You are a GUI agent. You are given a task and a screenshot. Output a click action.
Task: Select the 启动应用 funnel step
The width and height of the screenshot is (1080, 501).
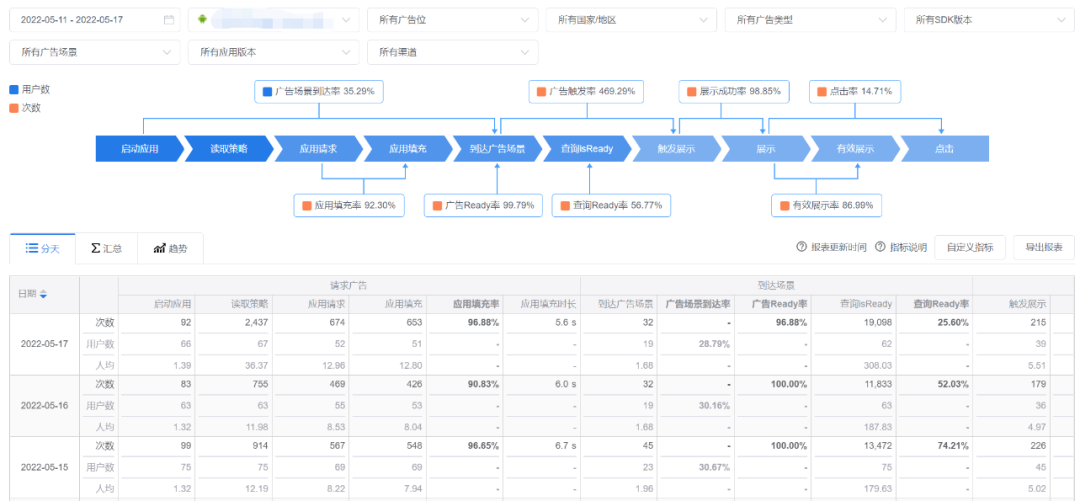[x=140, y=149]
